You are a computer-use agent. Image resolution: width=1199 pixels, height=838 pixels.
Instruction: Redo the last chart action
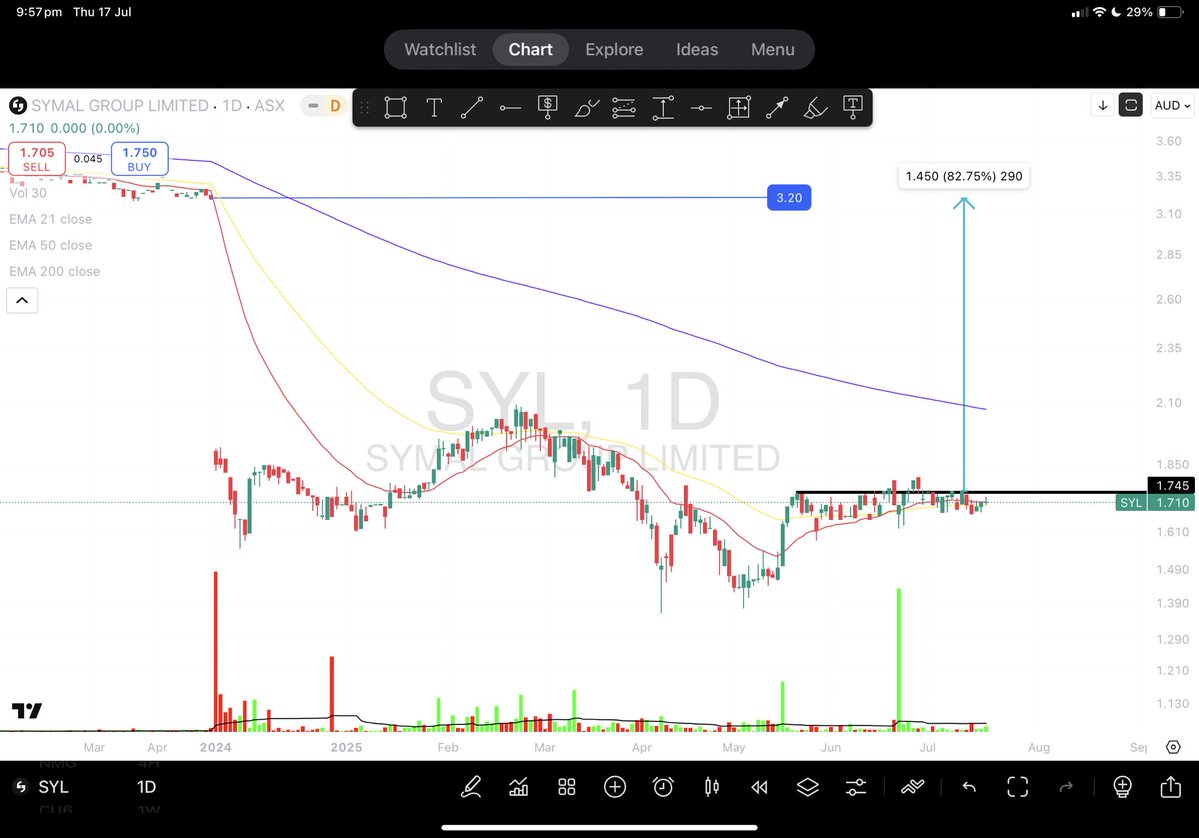pyautogui.click(x=1066, y=786)
